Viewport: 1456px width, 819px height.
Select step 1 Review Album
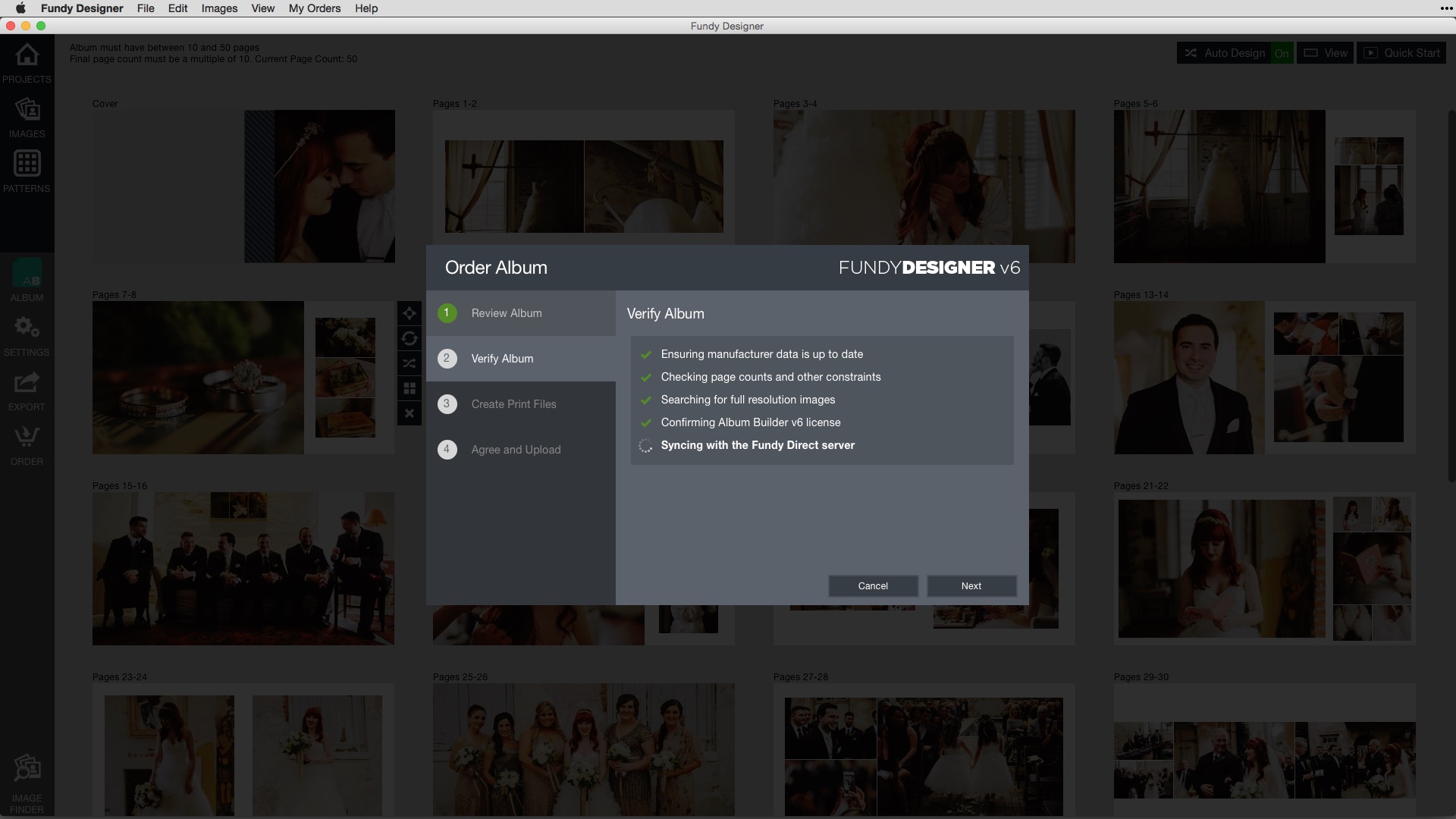[x=521, y=313]
